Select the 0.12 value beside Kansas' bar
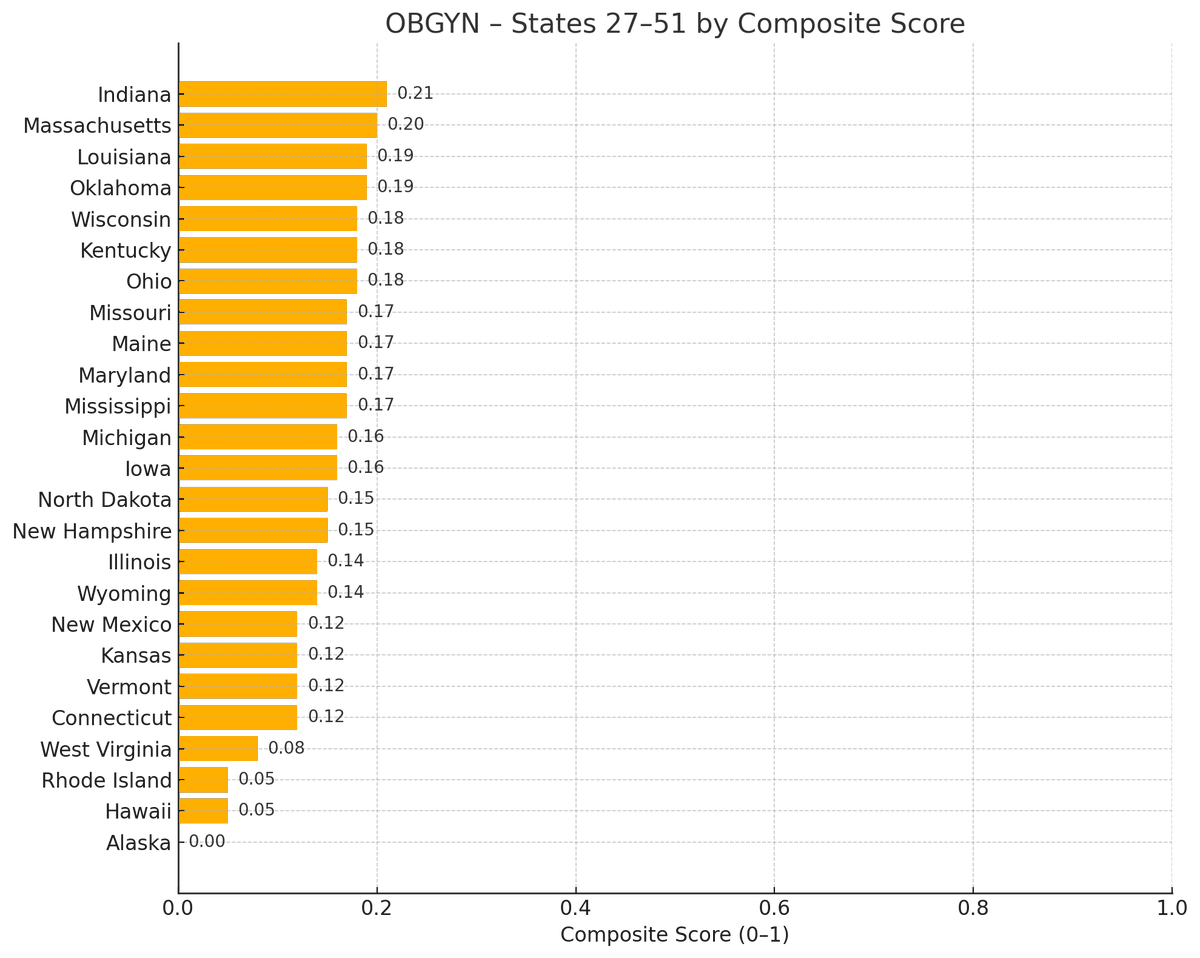The height and width of the screenshot is (958, 1200). [x=326, y=655]
